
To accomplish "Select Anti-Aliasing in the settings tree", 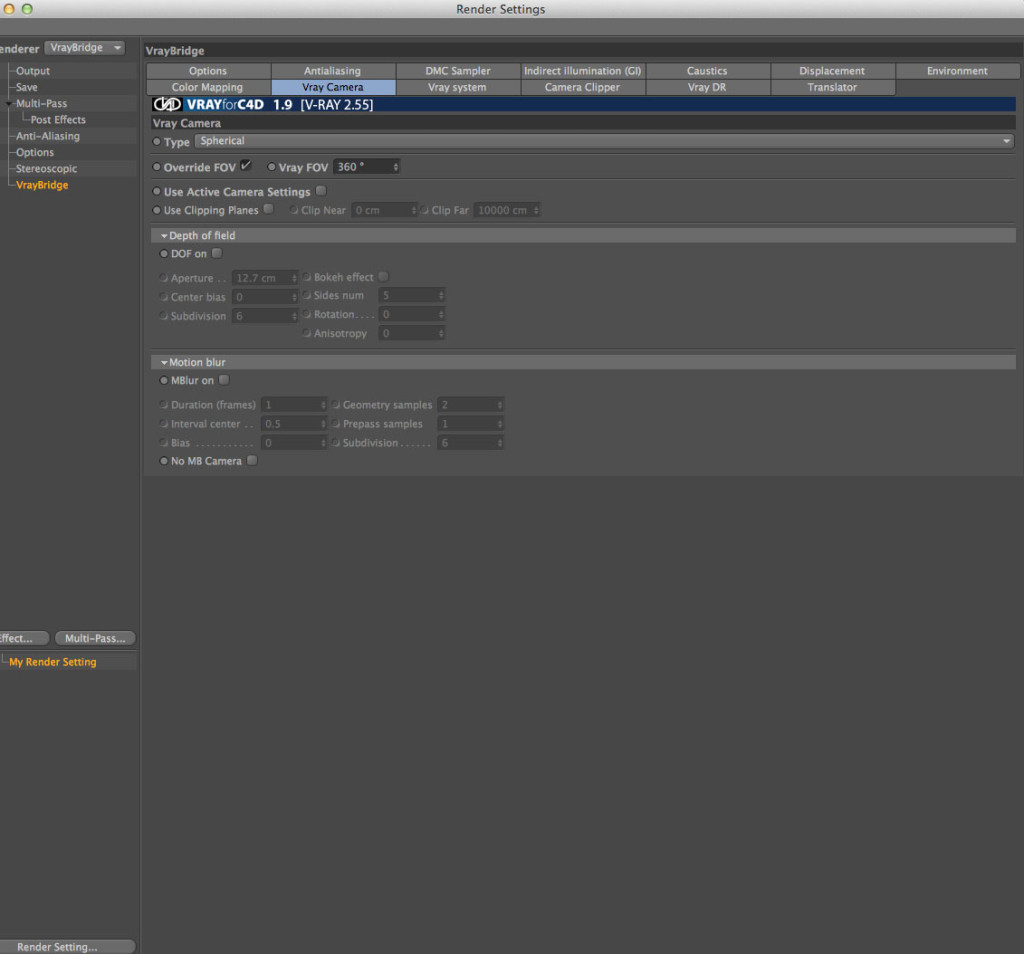I will click(x=48, y=136).
